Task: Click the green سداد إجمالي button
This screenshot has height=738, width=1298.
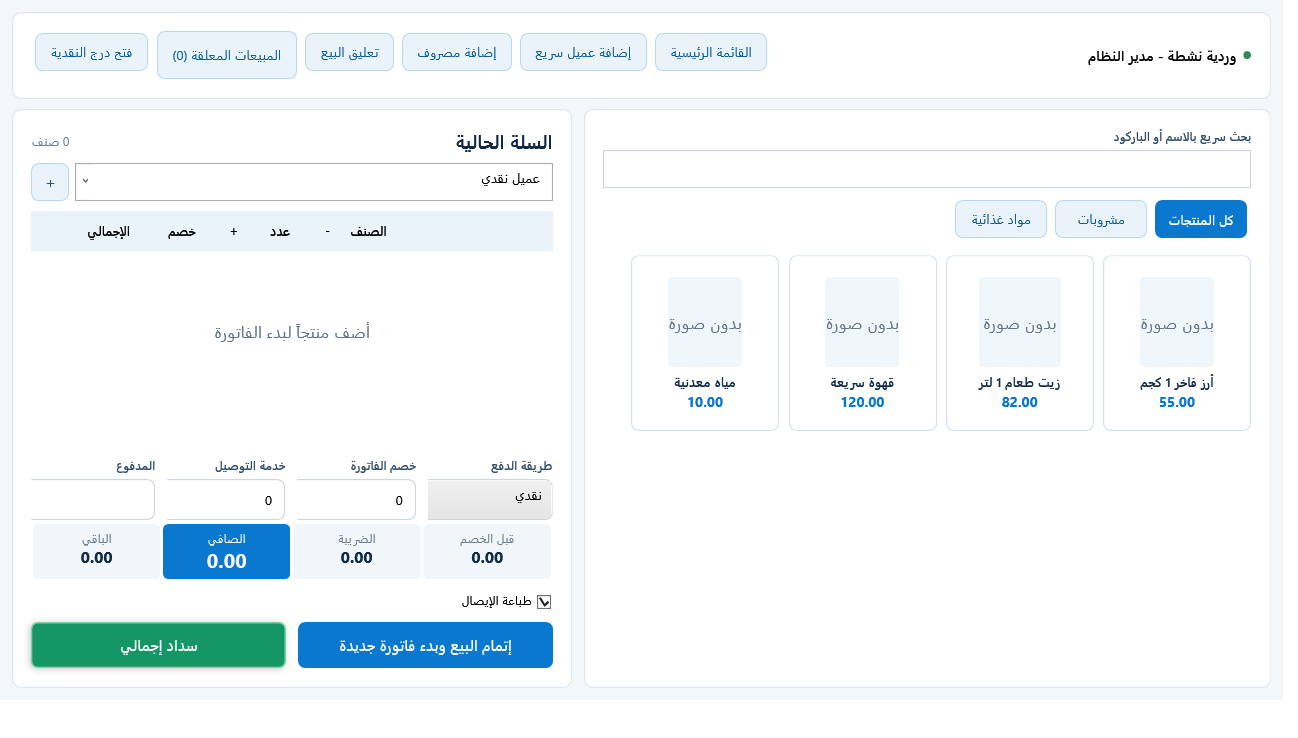Action: point(159,645)
